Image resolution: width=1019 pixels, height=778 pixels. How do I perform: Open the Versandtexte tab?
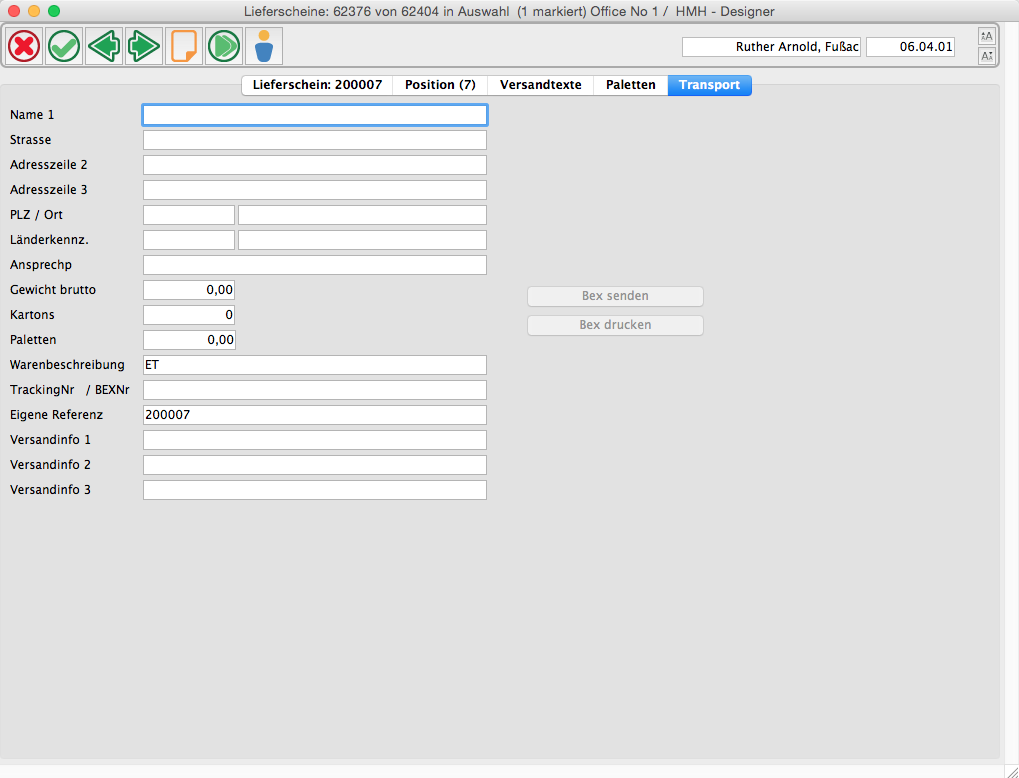point(541,85)
